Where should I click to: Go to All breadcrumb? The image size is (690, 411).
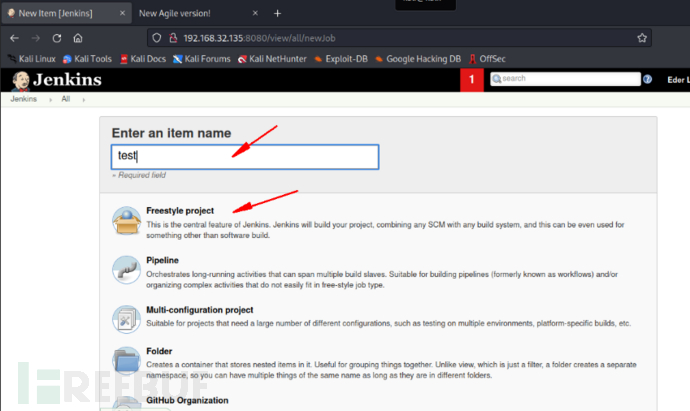pos(66,99)
